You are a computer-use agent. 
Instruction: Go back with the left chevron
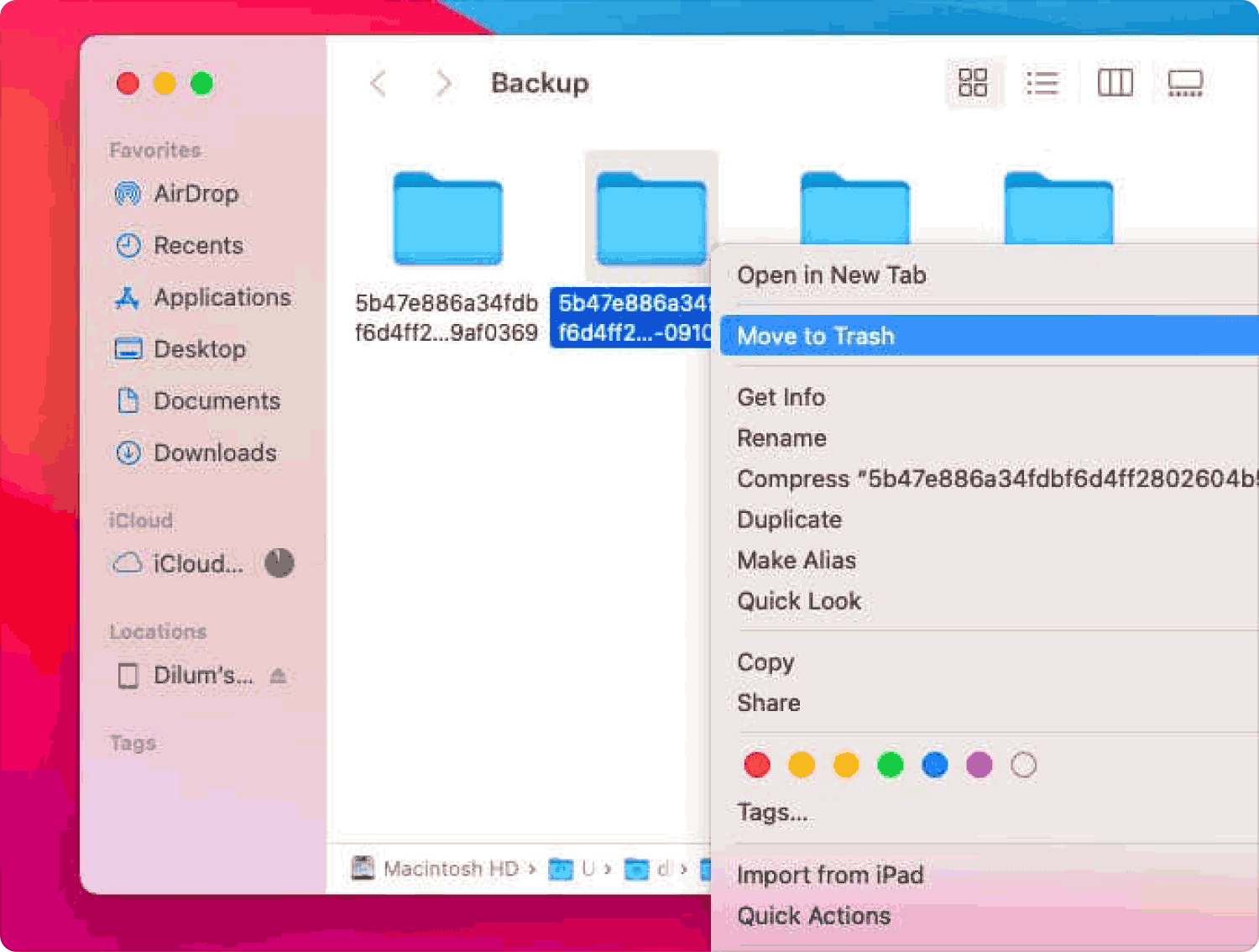coord(379,83)
